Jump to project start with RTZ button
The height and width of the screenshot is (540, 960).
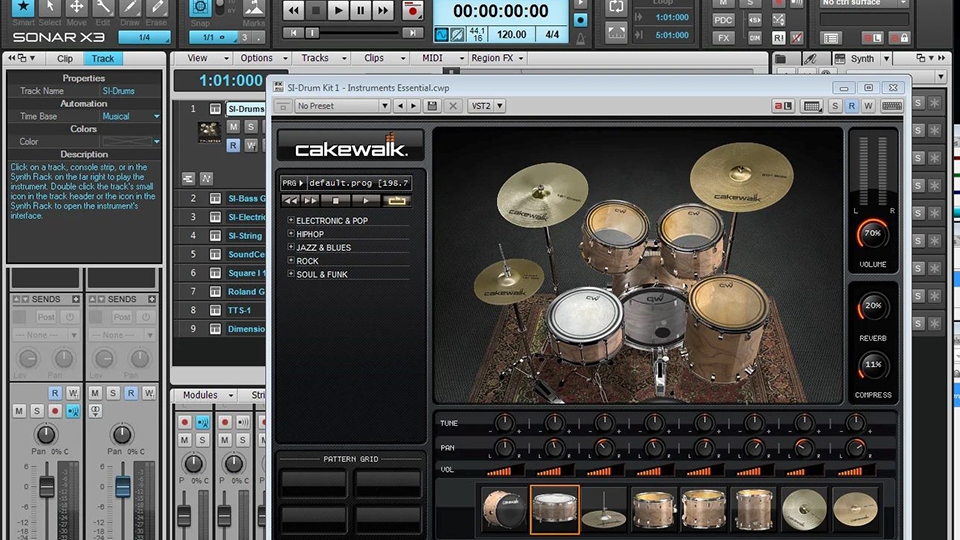point(293,33)
